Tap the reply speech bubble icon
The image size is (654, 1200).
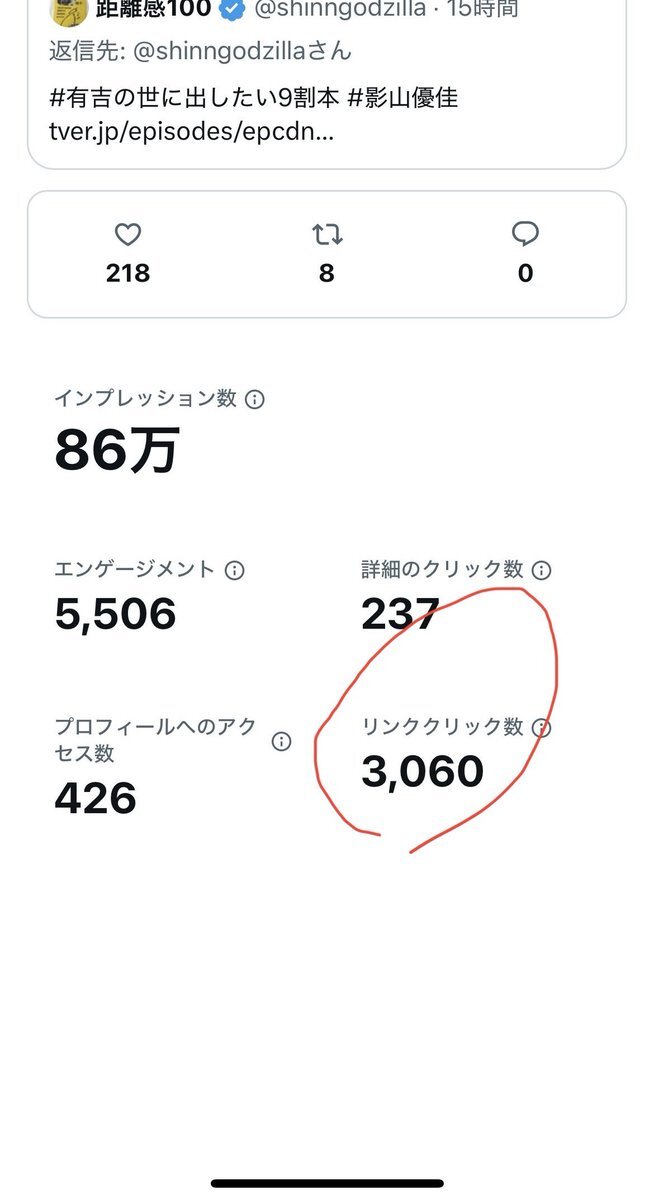tap(525, 235)
